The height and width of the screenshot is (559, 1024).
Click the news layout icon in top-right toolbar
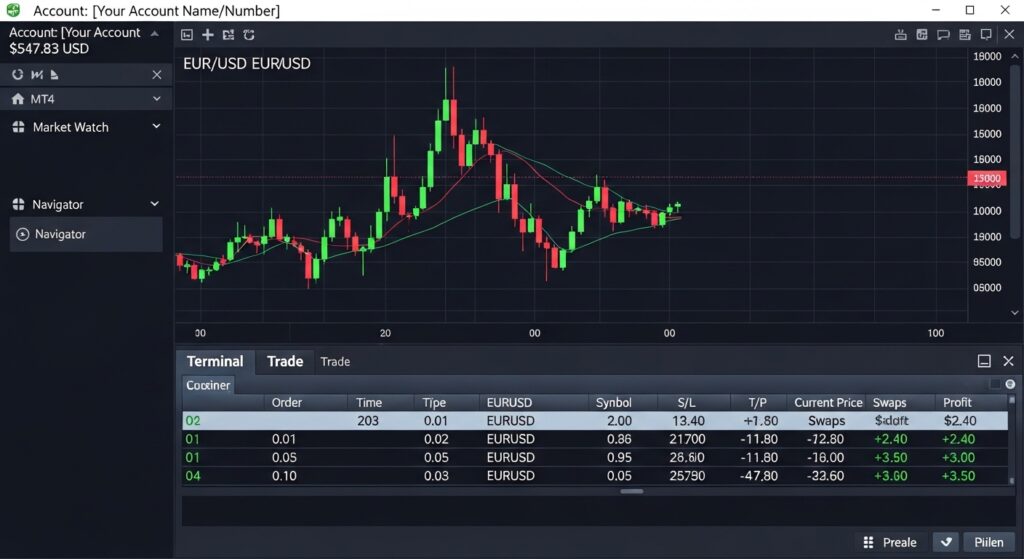965,35
